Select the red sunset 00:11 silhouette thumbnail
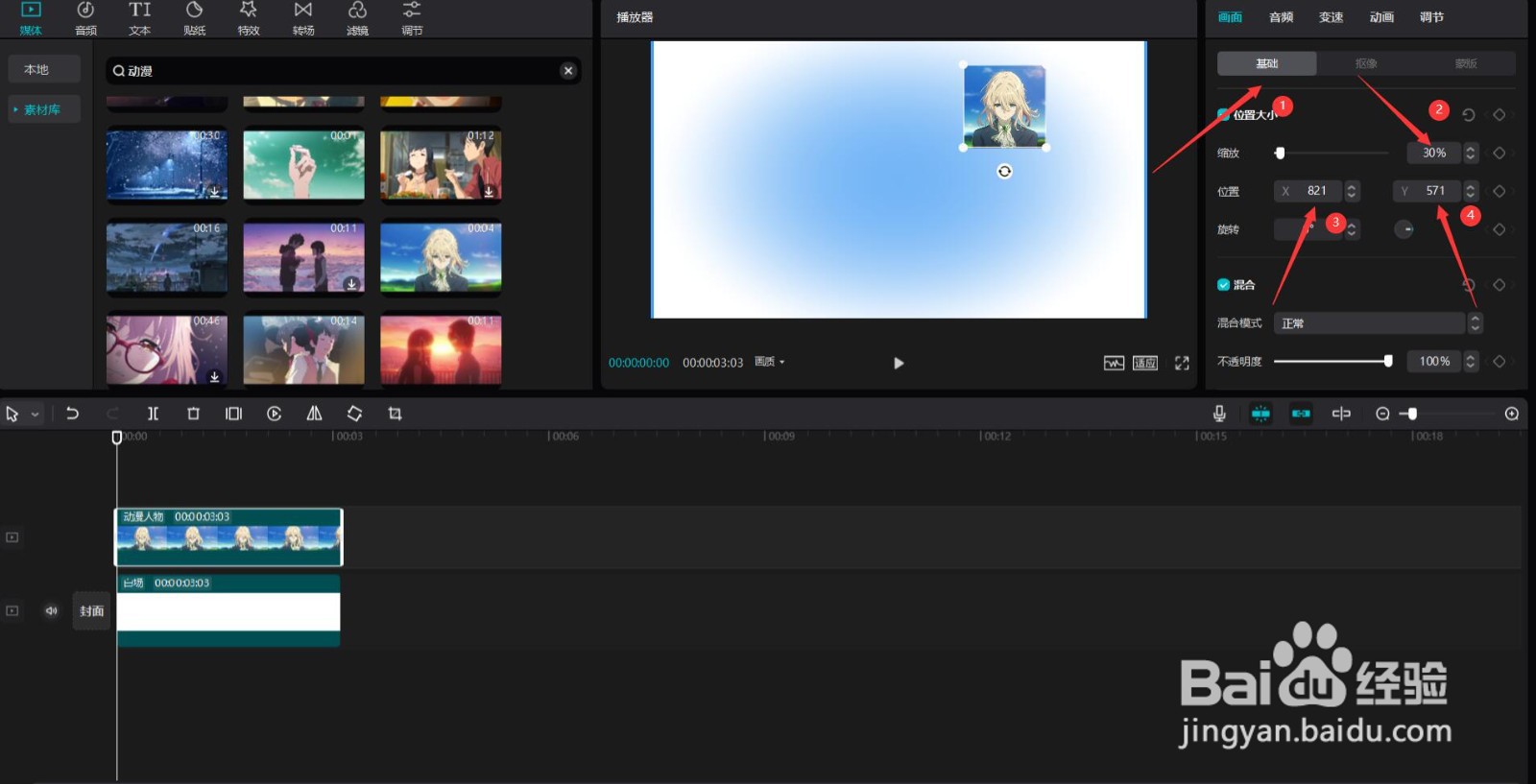Image resolution: width=1536 pixels, height=784 pixels. click(441, 349)
